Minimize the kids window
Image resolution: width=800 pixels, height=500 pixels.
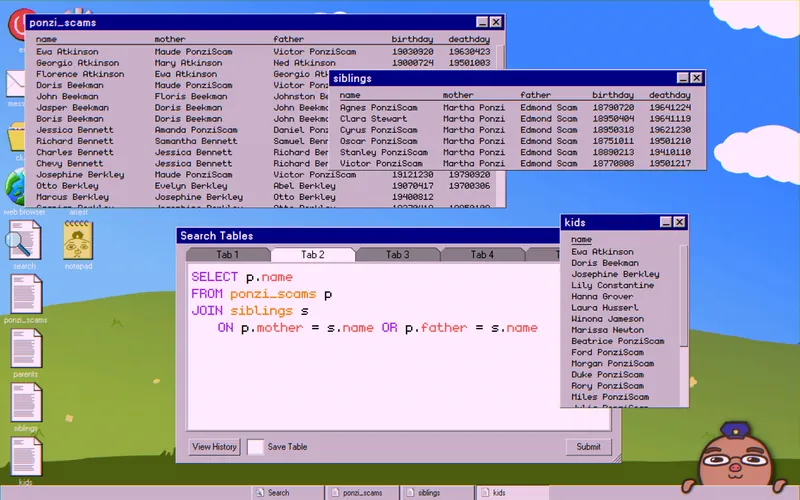[666, 222]
